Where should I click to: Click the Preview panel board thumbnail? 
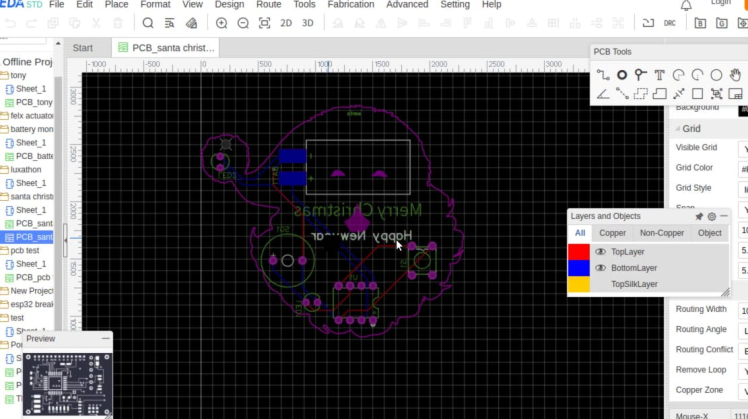click(x=68, y=383)
